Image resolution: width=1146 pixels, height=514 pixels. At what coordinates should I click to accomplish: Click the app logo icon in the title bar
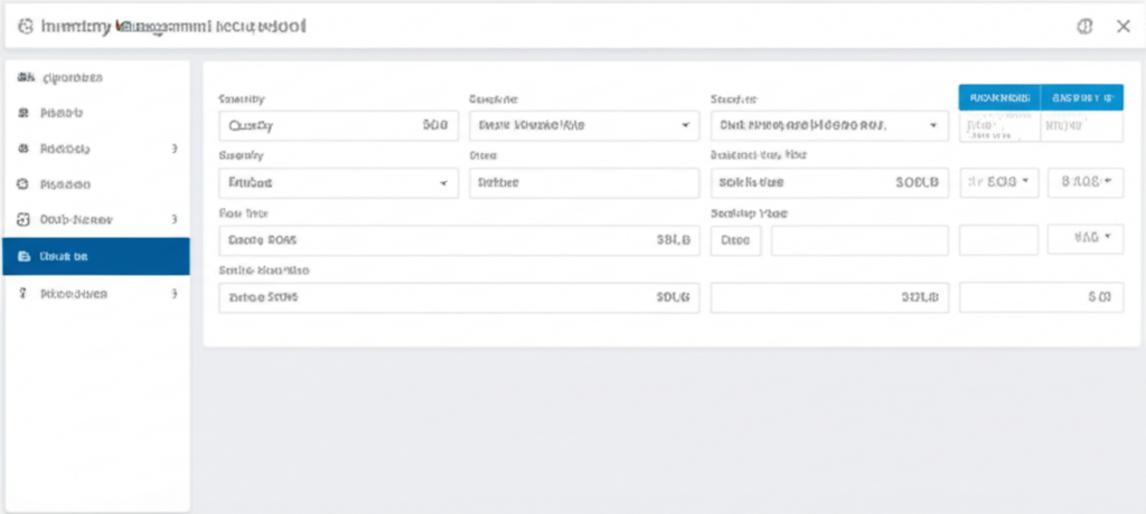click(x=25, y=27)
